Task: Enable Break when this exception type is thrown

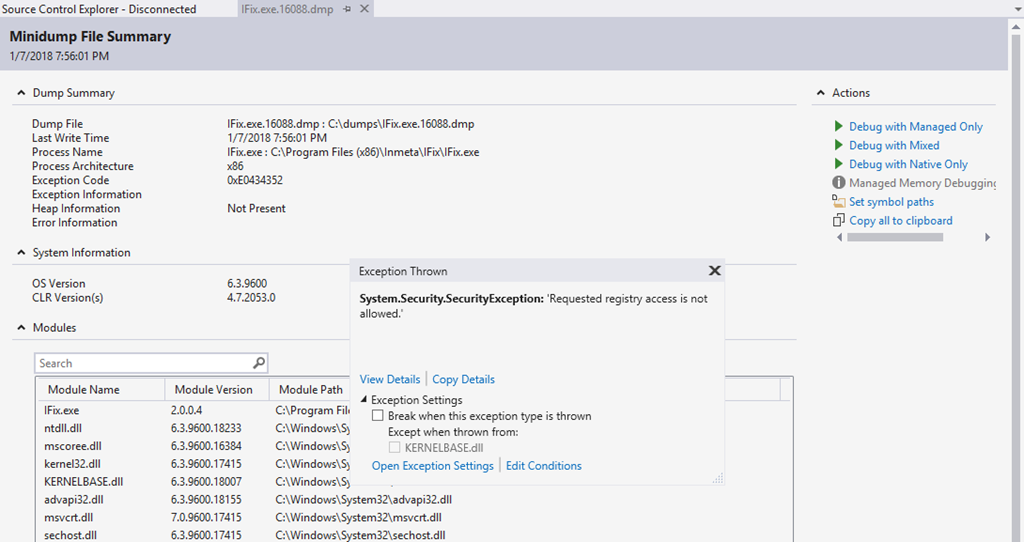Action: point(378,416)
